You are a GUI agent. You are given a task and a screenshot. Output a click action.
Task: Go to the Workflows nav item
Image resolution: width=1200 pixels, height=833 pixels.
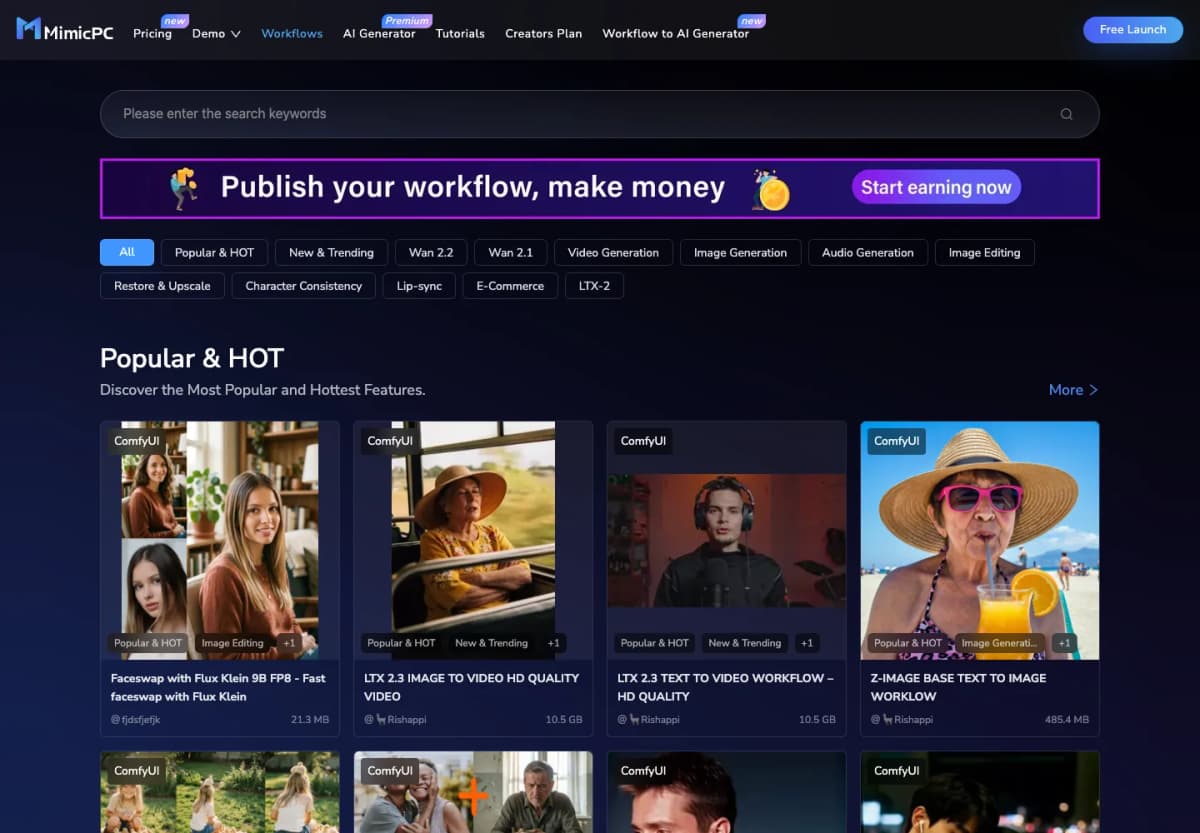tap(292, 33)
